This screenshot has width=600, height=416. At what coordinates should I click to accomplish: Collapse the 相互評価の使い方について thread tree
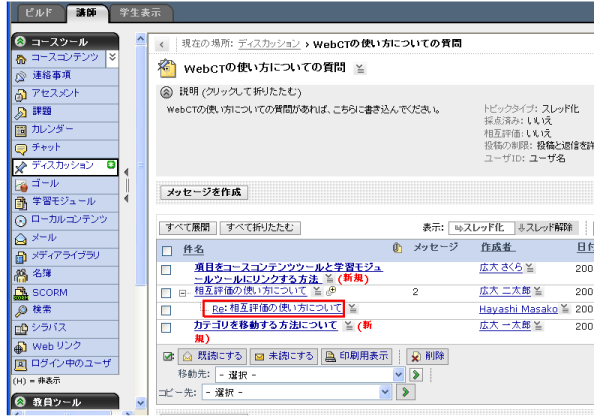[x=183, y=294]
